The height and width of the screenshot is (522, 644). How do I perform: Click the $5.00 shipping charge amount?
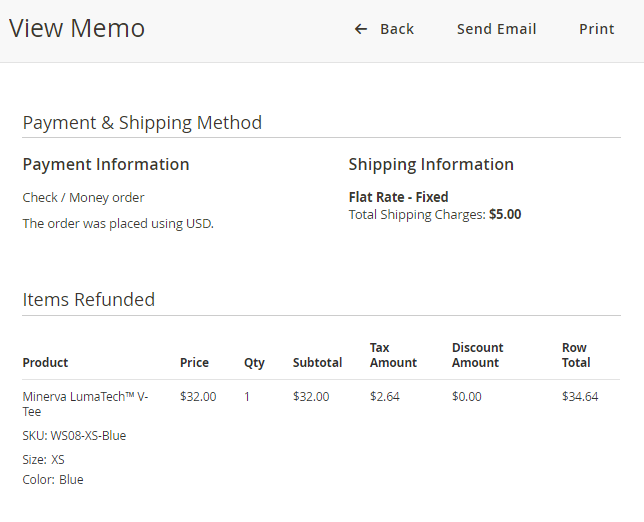click(505, 214)
